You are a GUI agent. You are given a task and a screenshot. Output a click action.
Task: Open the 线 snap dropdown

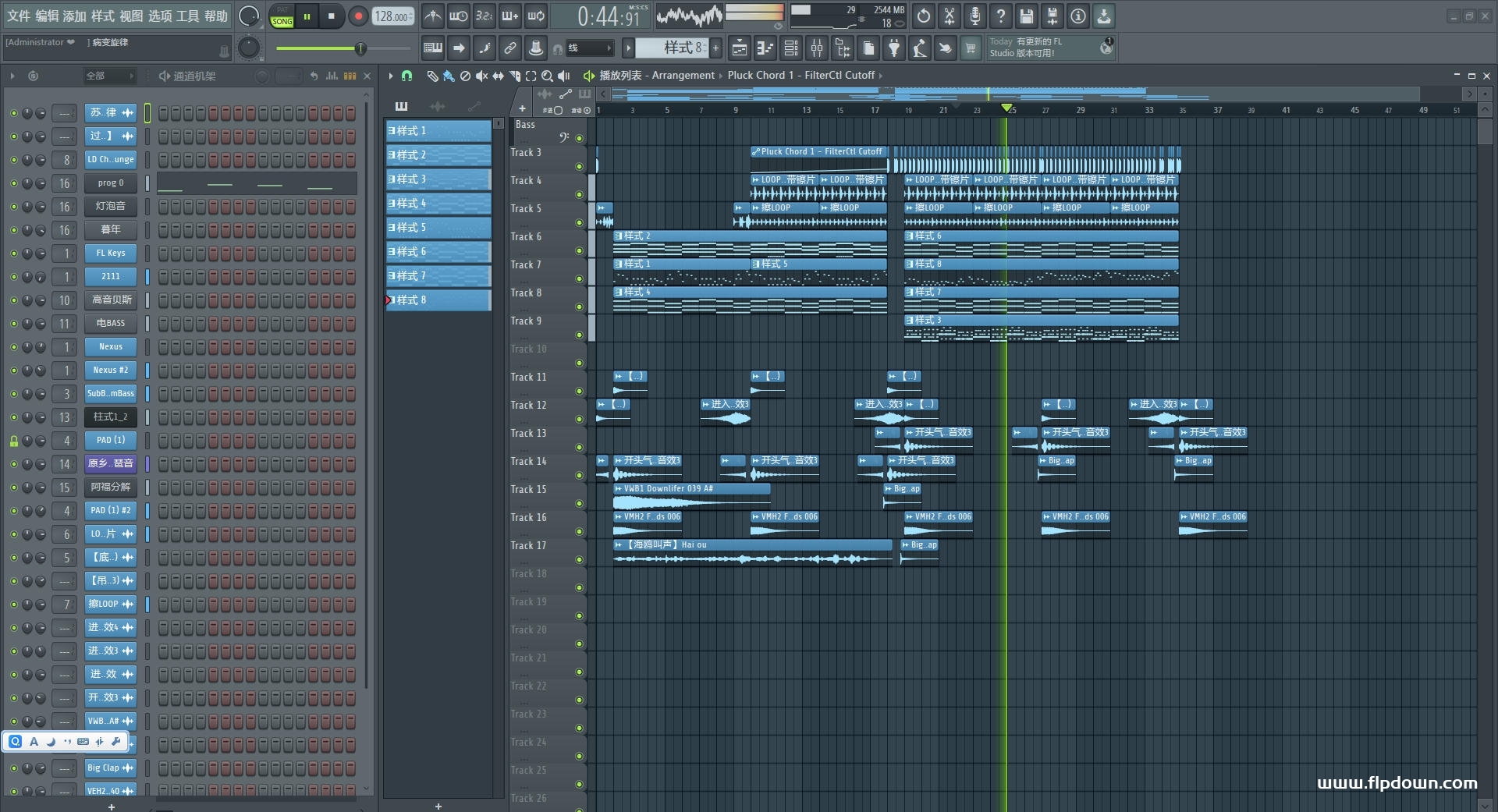[589, 48]
